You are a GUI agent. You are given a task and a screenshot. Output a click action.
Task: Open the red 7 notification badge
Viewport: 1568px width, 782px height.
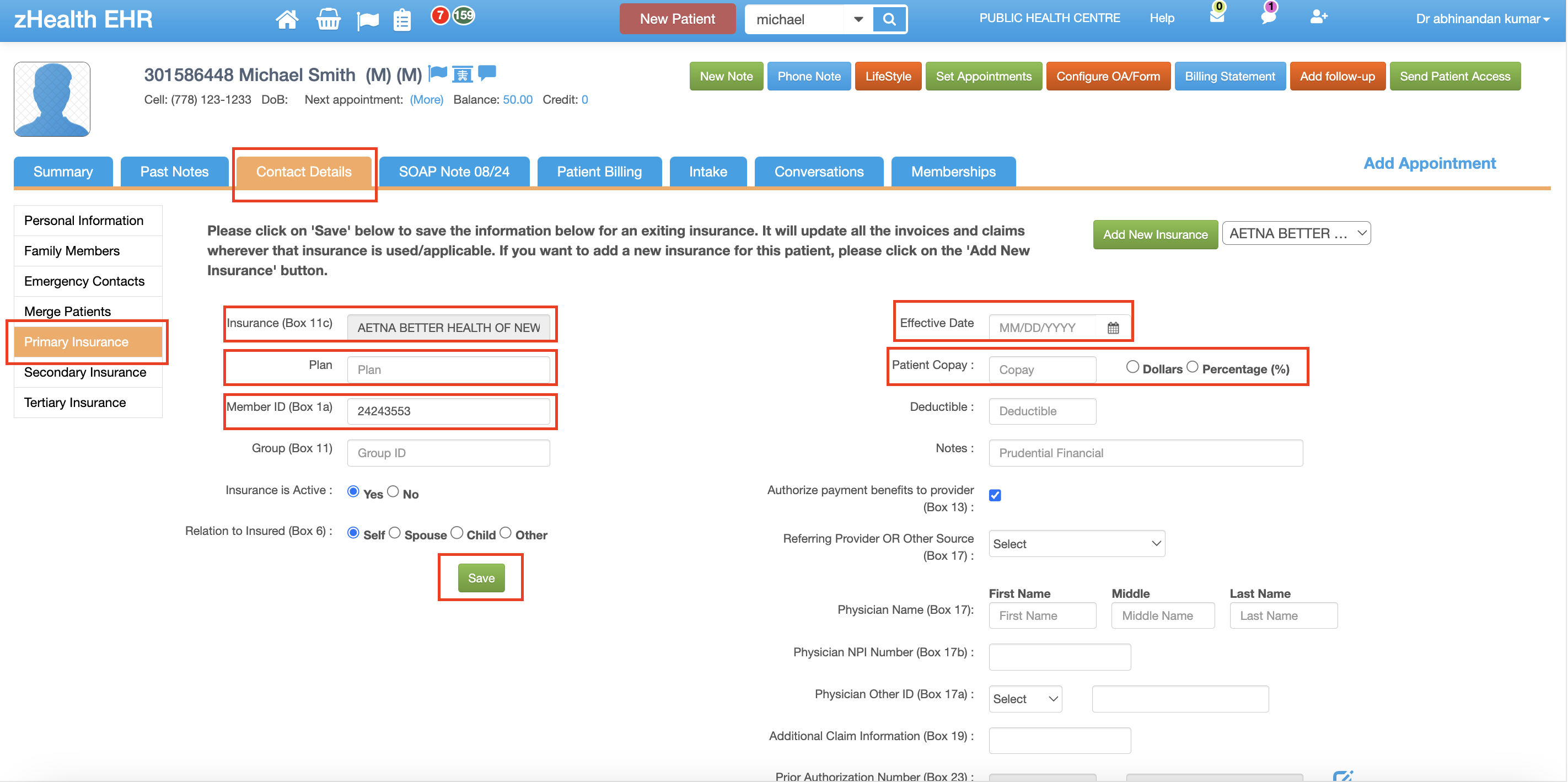point(439,15)
